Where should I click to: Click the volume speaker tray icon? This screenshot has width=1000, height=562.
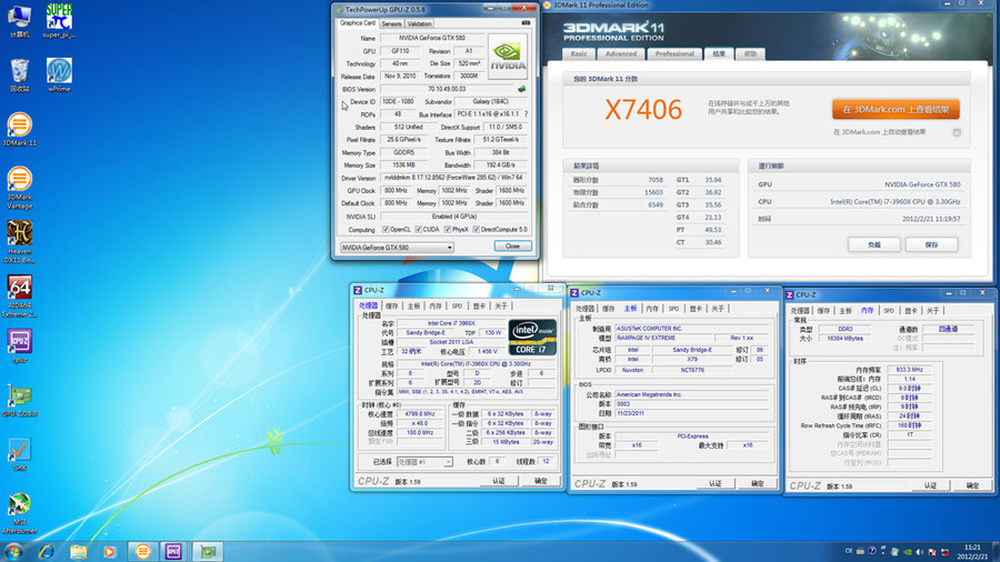click(919, 552)
